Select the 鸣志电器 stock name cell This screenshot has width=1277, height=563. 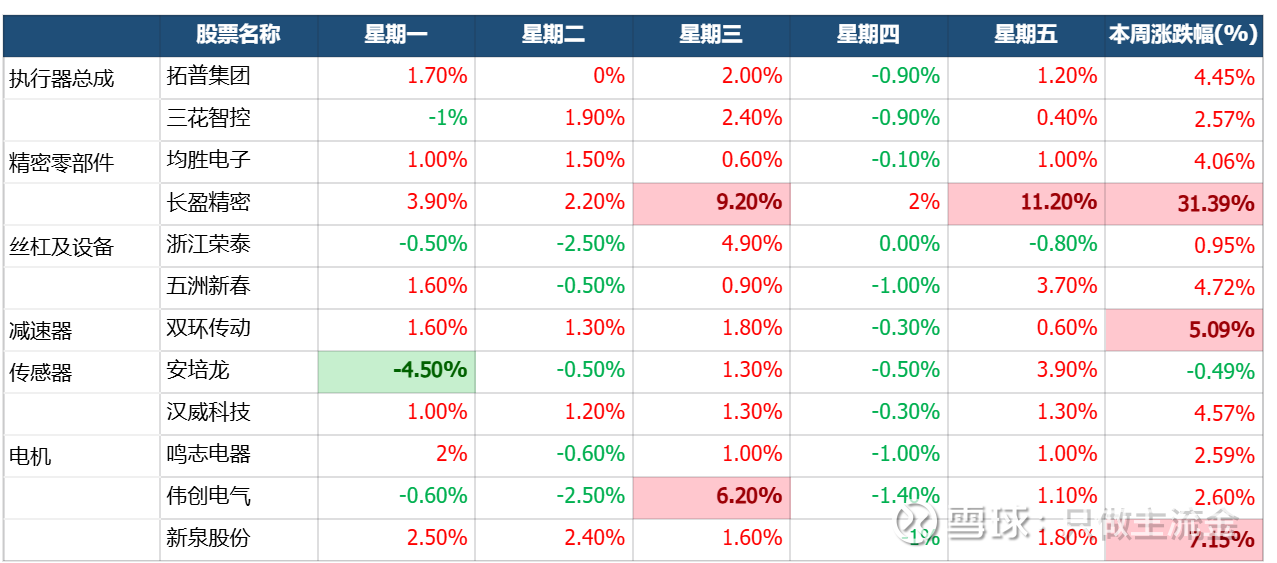[208, 454]
